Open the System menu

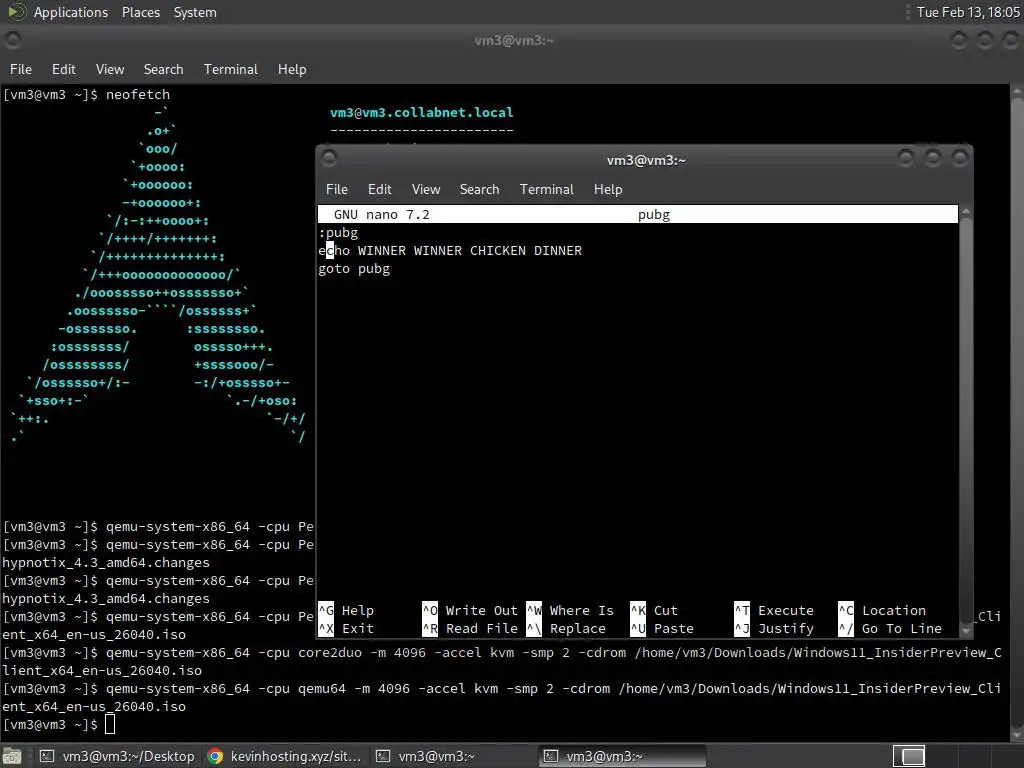[195, 12]
